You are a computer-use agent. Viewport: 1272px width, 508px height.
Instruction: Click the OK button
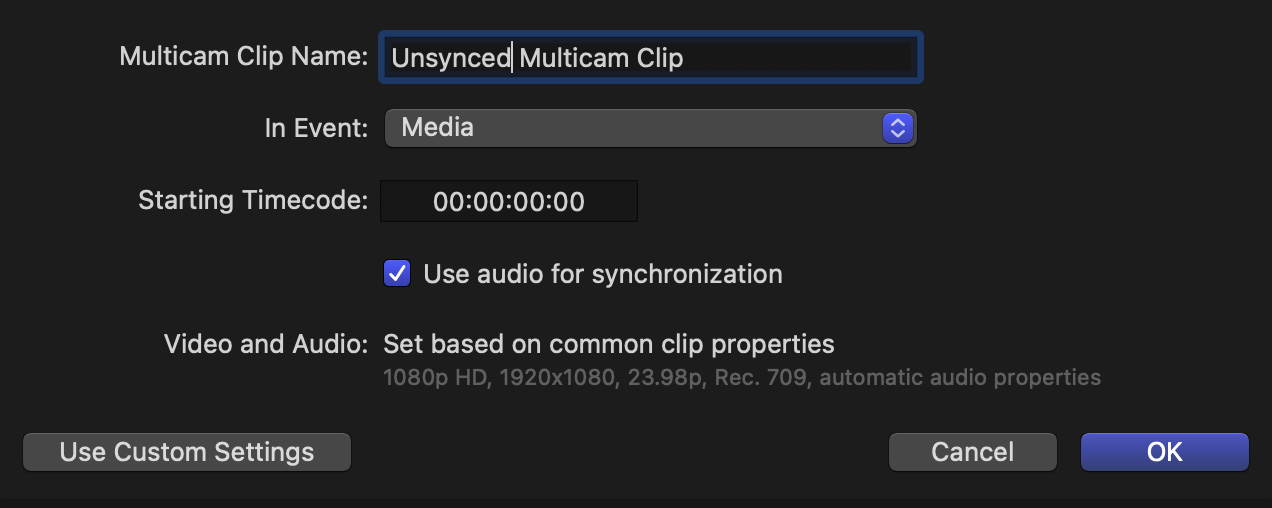click(x=1165, y=452)
